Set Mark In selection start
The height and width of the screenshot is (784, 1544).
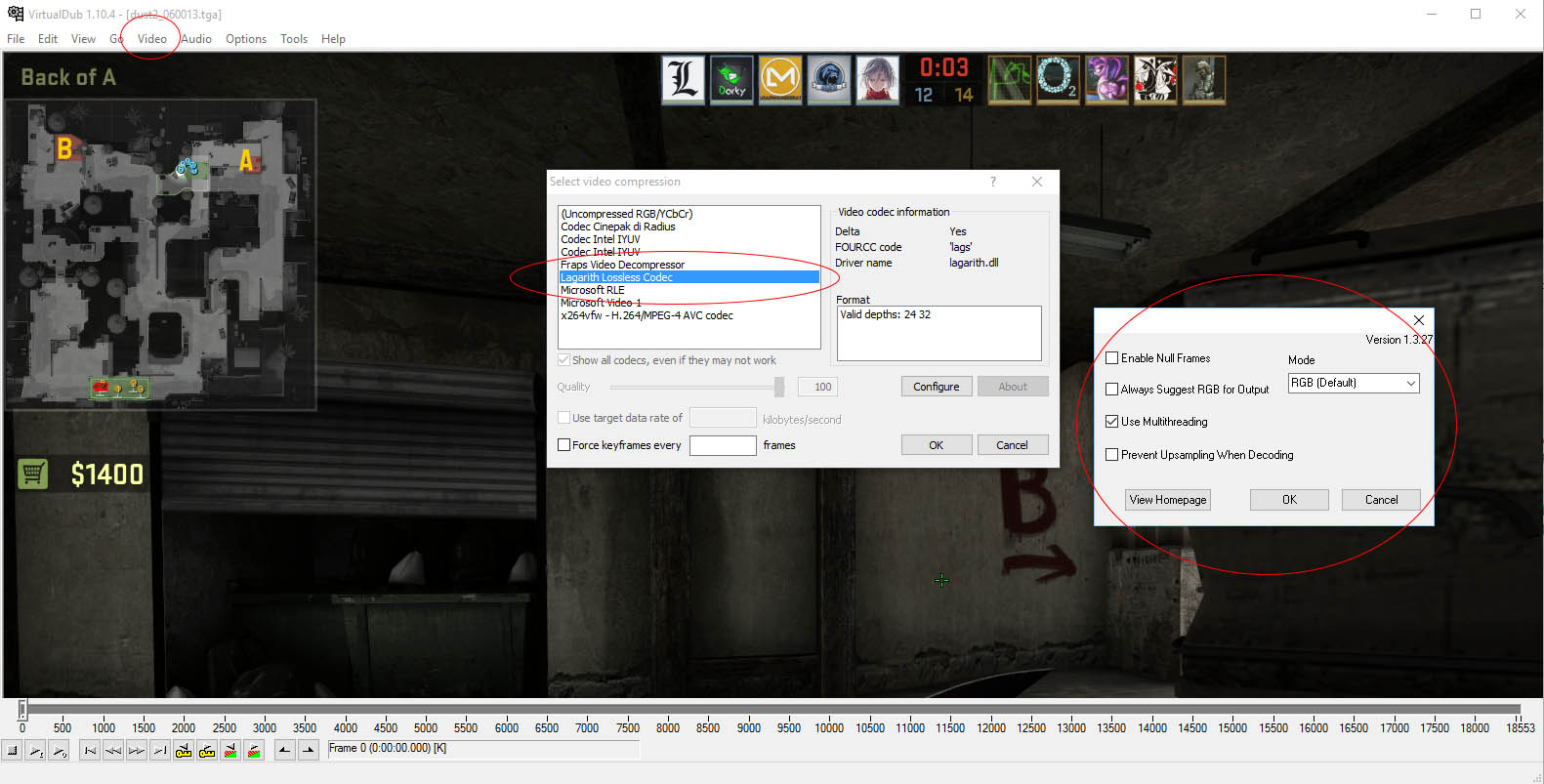click(284, 751)
